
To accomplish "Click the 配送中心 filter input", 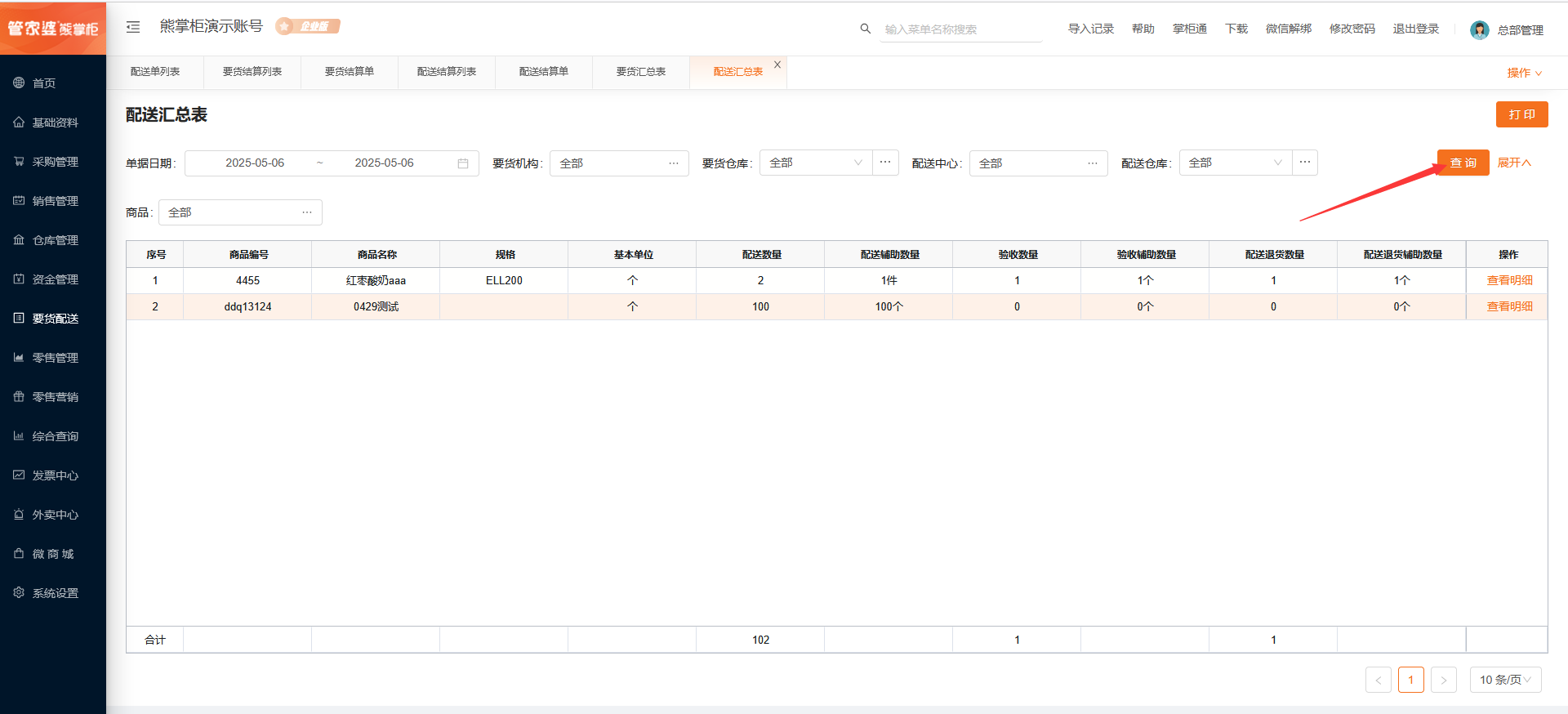I will [x=1038, y=163].
